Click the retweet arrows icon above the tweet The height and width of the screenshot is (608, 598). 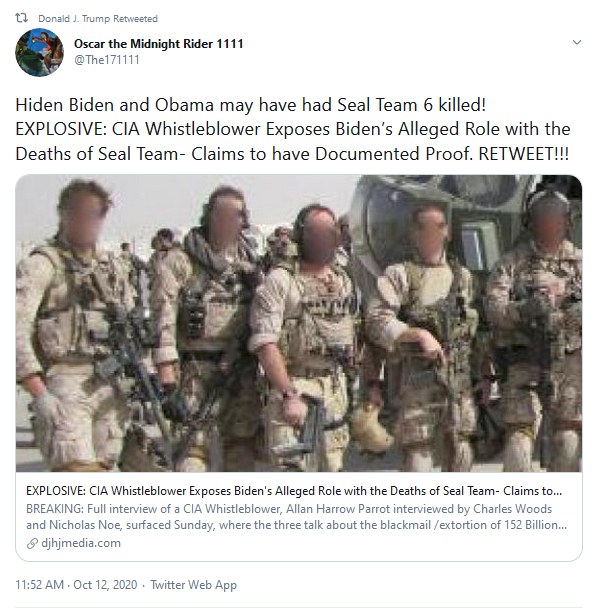tap(21, 18)
